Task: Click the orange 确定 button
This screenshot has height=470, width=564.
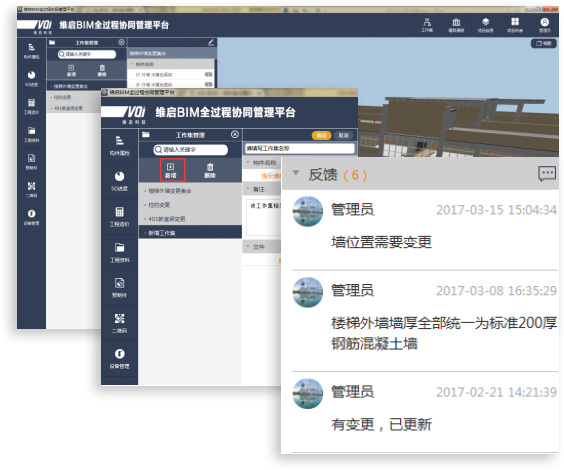Action: pos(321,136)
